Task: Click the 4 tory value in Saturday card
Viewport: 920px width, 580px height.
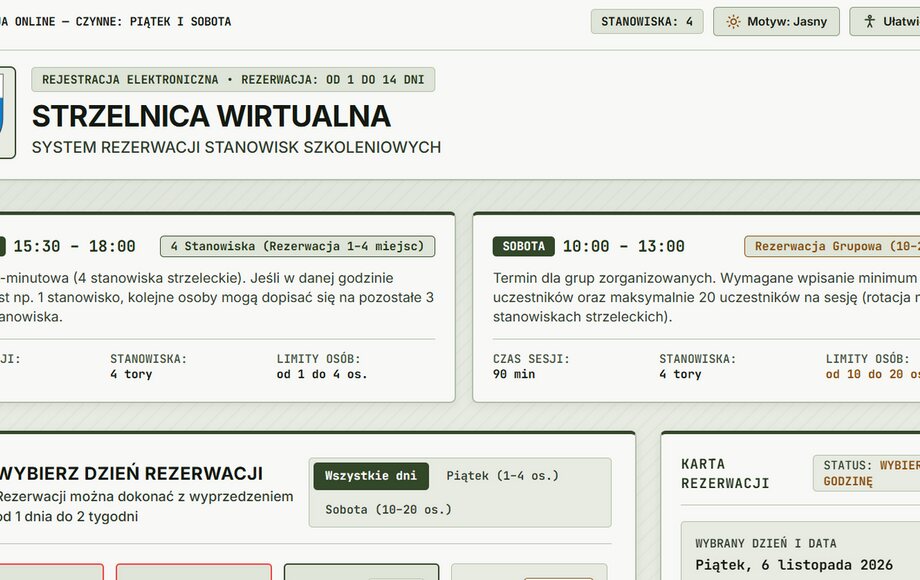Action: pyautogui.click(x=680, y=374)
